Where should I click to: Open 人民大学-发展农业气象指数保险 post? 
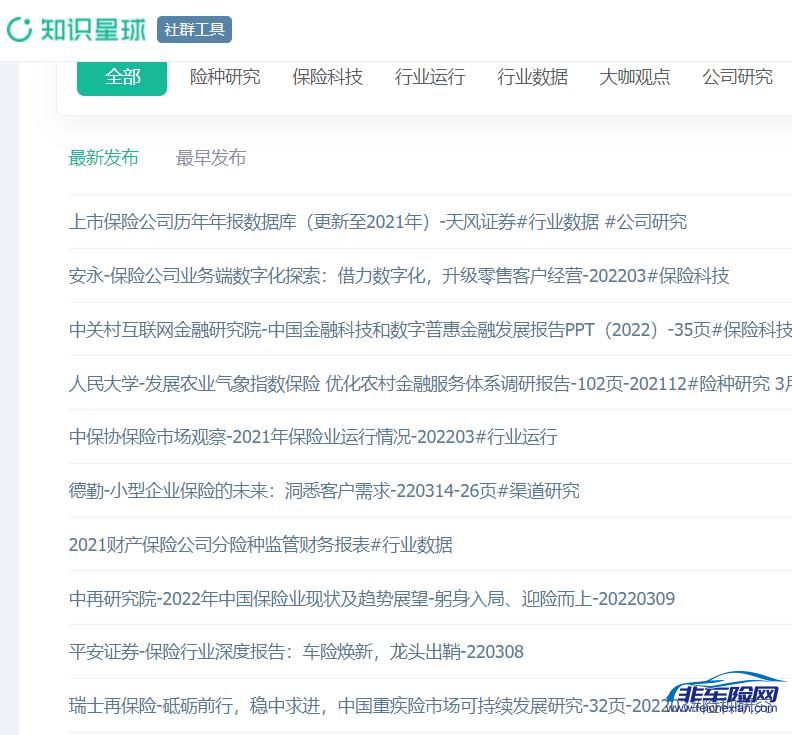(430, 384)
